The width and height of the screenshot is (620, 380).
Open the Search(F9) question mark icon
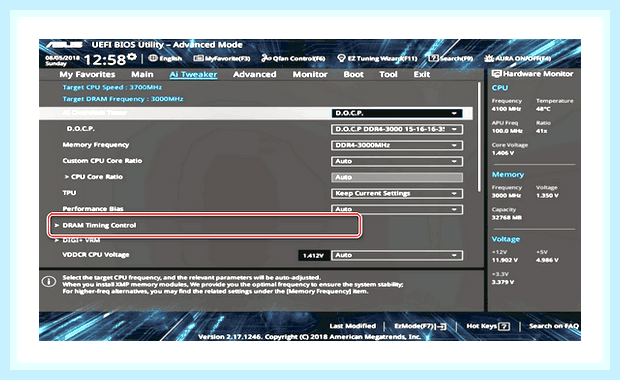coord(433,58)
